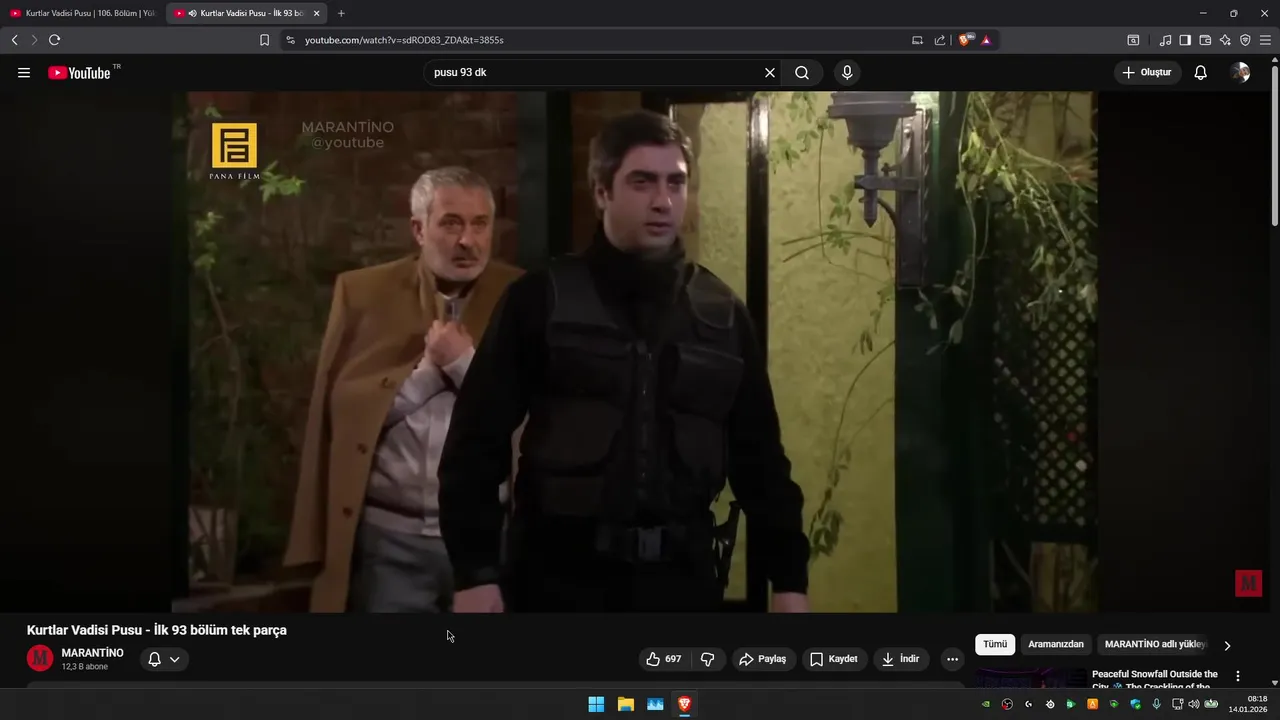View site information next to URL
Viewport: 1280px width, 720px height.
[x=290, y=40]
